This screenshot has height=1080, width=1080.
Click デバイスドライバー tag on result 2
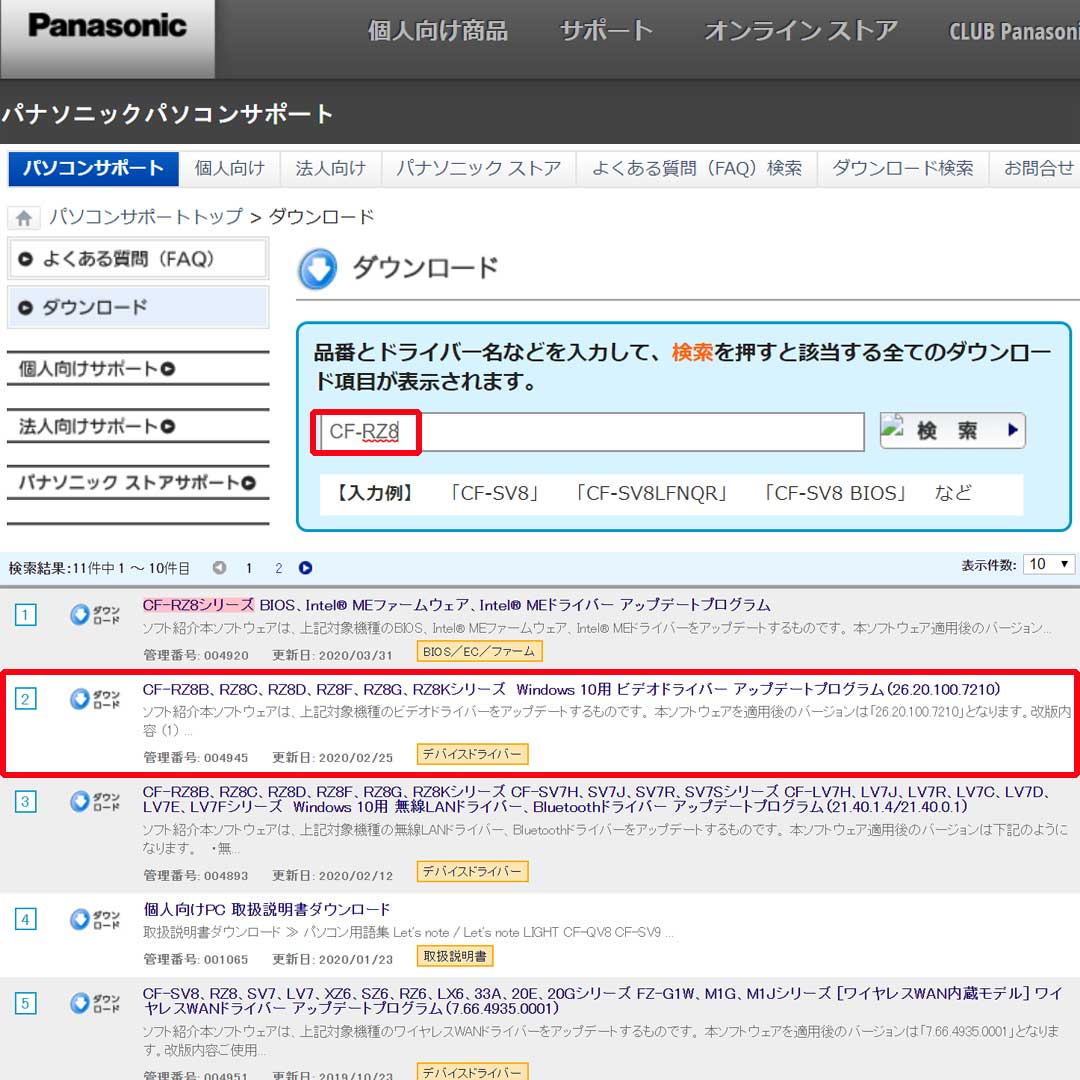[x=472, y=754]
